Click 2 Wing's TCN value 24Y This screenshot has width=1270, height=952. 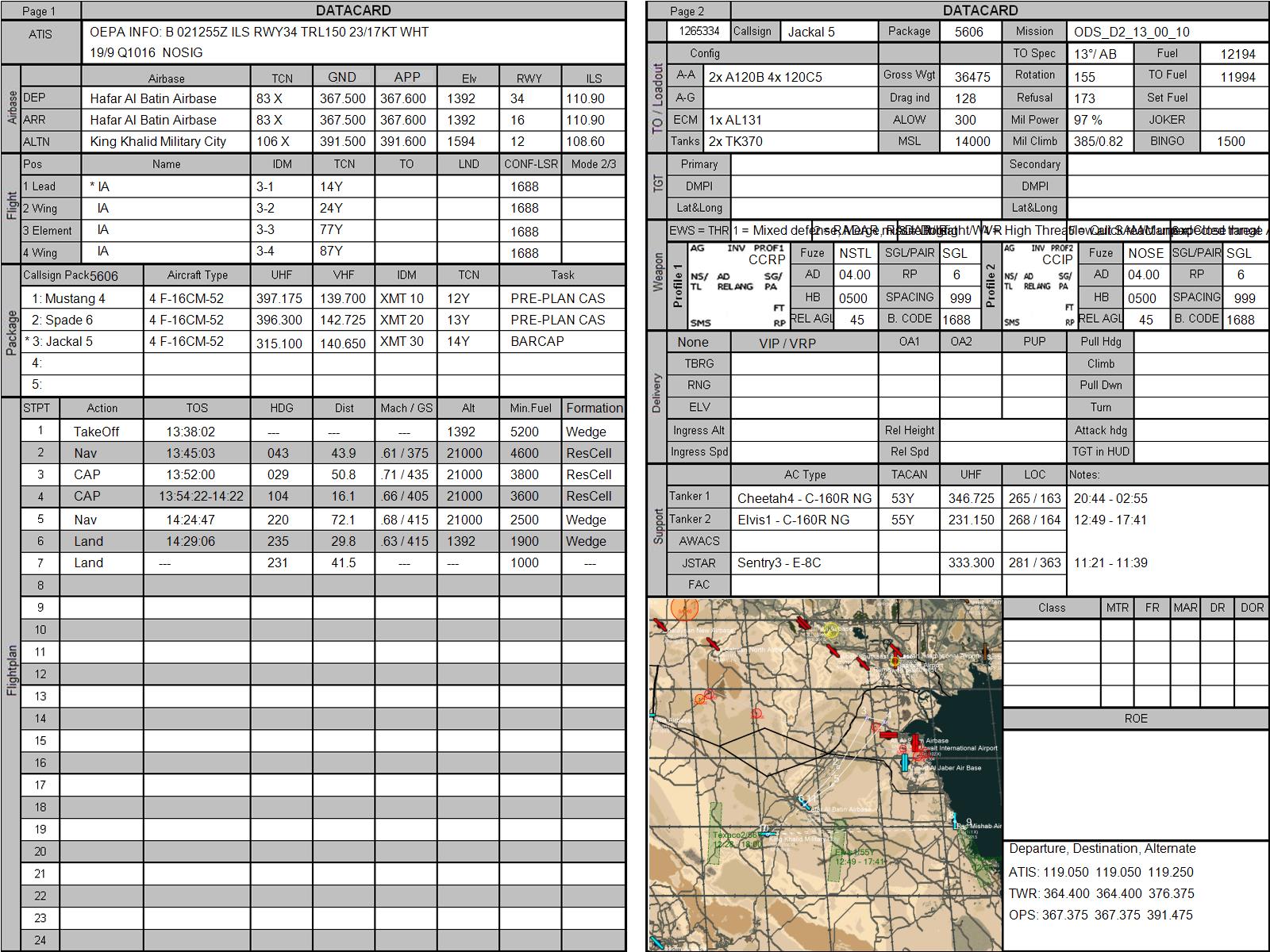tap(331, 208)
